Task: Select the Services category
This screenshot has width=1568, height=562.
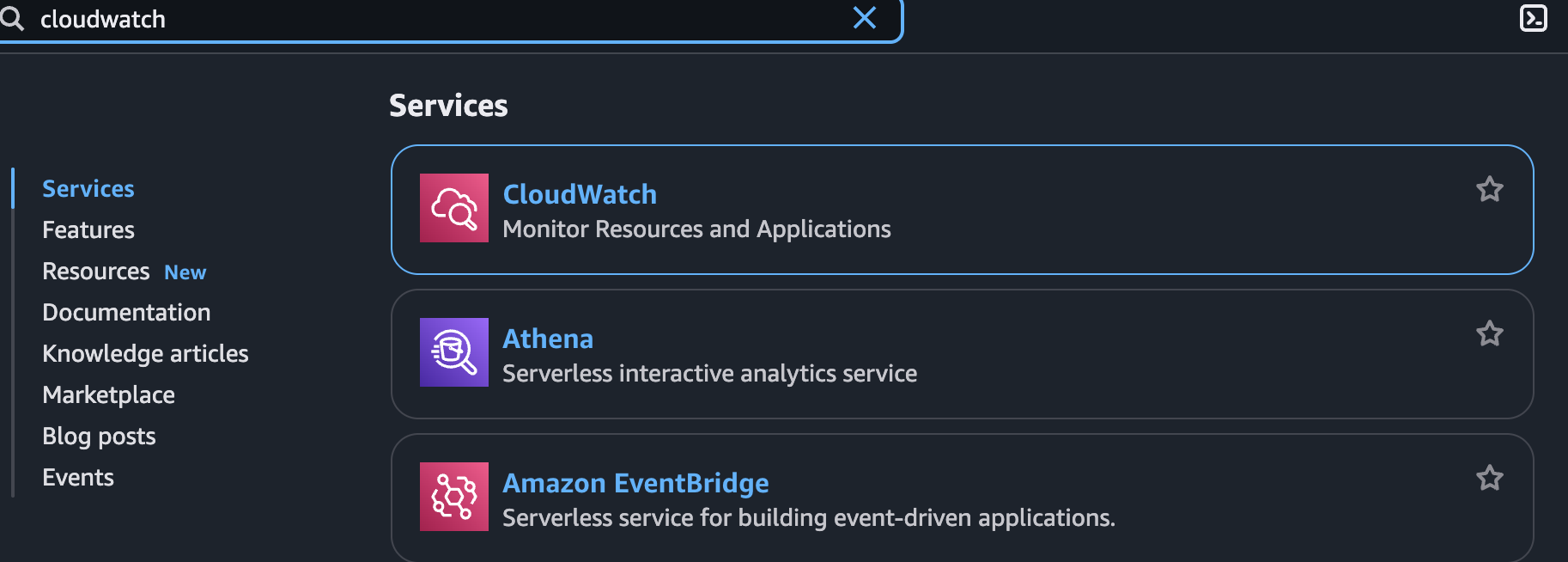Action: (88, 189)
